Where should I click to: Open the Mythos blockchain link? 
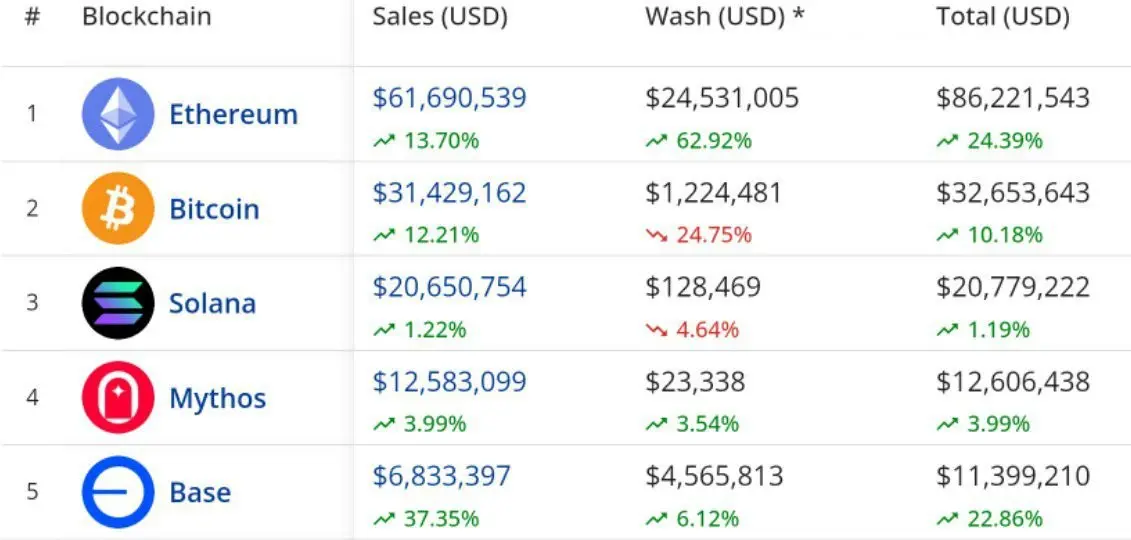[x=217, y=398]
